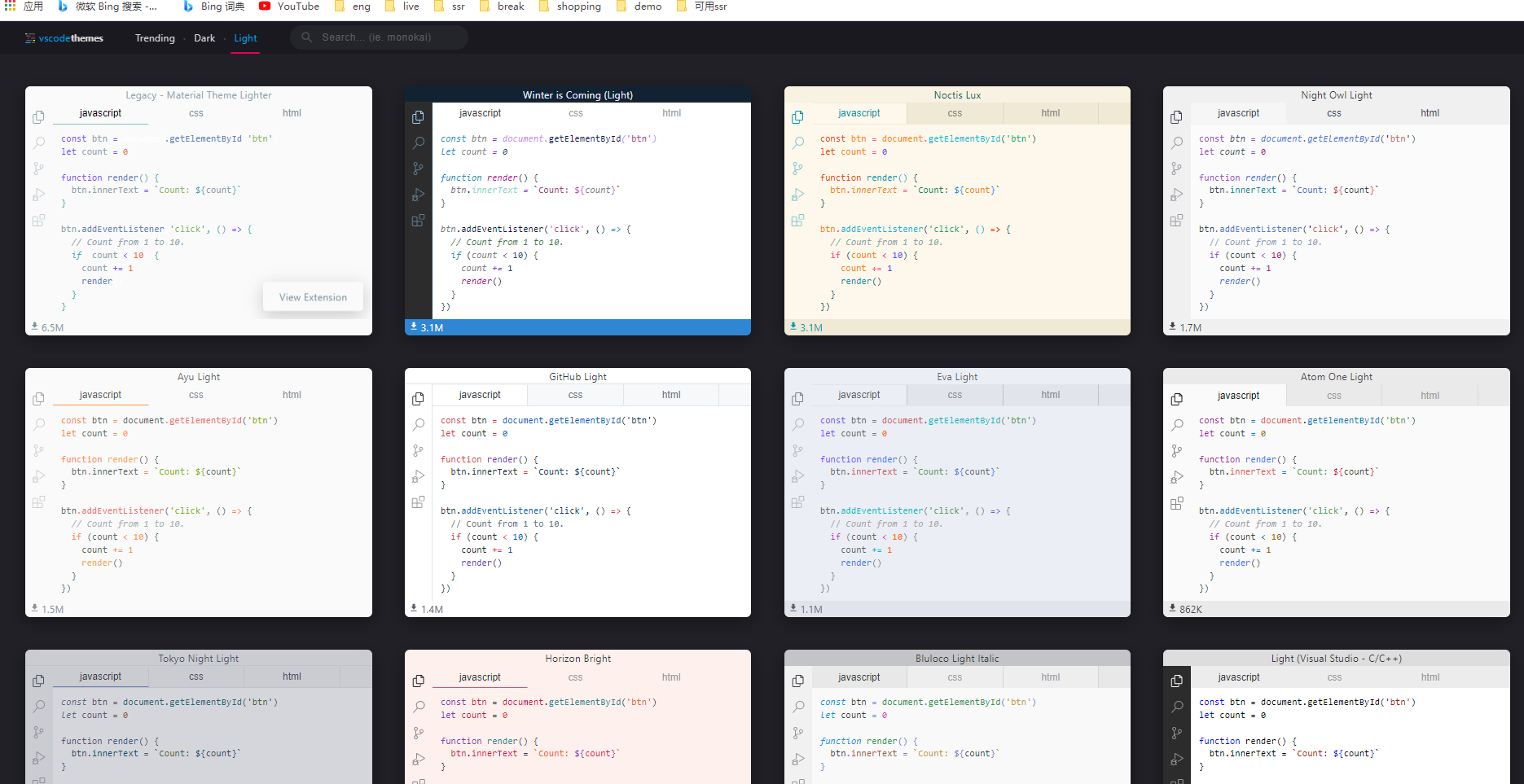
Task: Select the Light themes filter
Action: tap(245, 38)
